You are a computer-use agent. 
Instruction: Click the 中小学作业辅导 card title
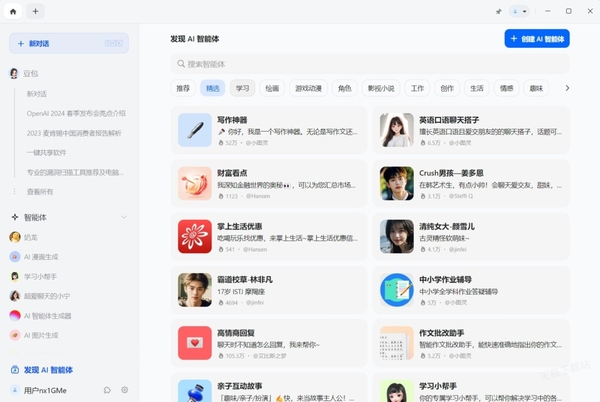(445, 280)
